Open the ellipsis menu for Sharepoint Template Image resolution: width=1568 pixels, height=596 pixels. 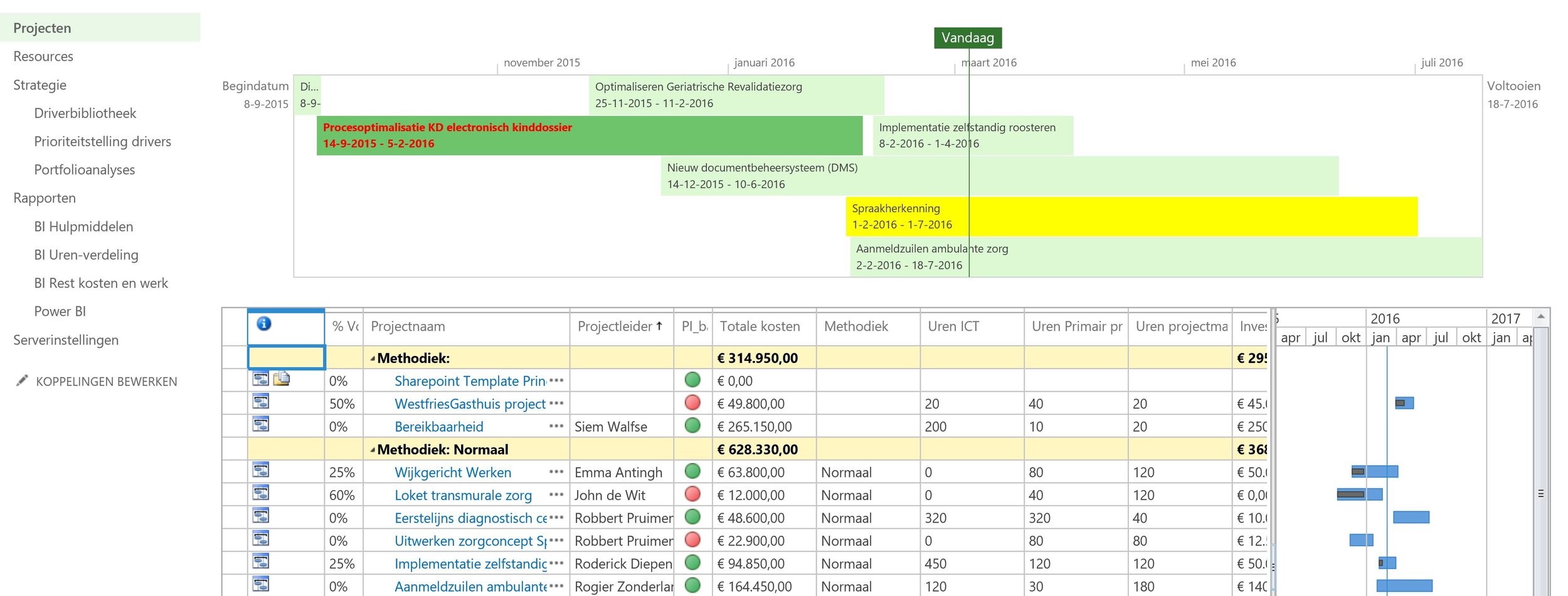556,380
